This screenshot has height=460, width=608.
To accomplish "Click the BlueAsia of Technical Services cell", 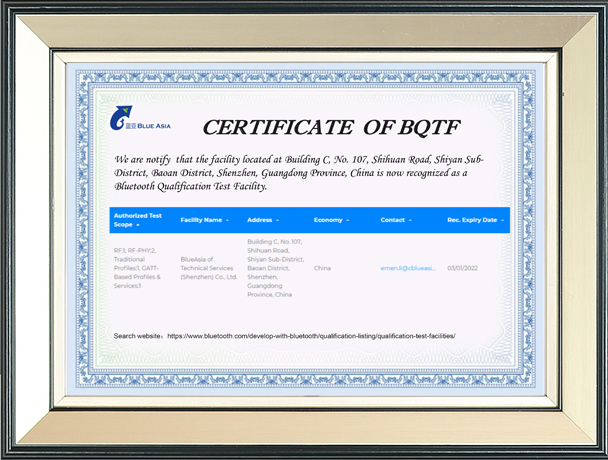I will 208,268.
